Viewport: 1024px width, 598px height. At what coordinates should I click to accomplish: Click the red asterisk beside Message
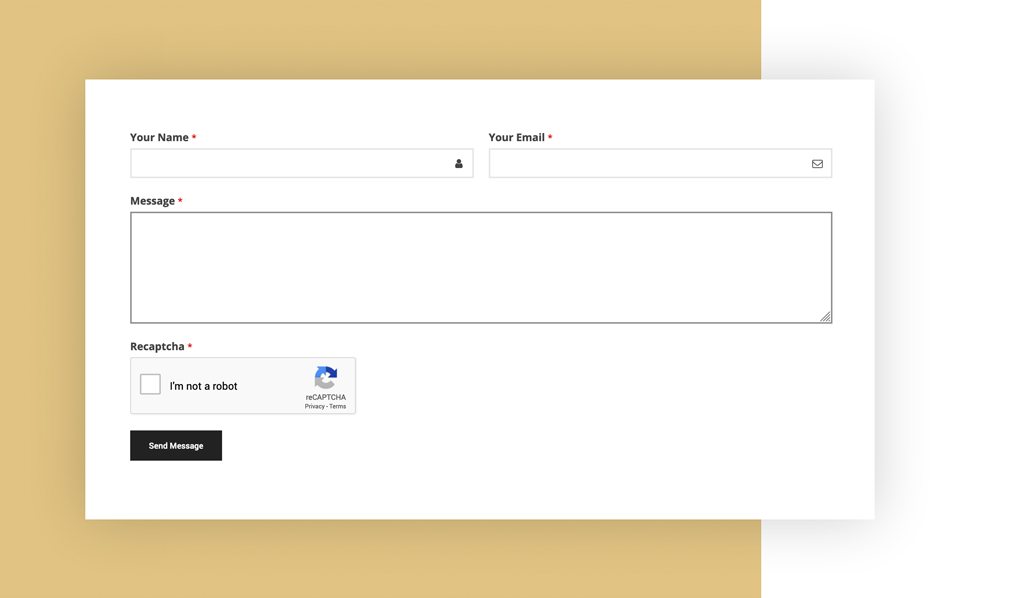click(x=180, y=200)
